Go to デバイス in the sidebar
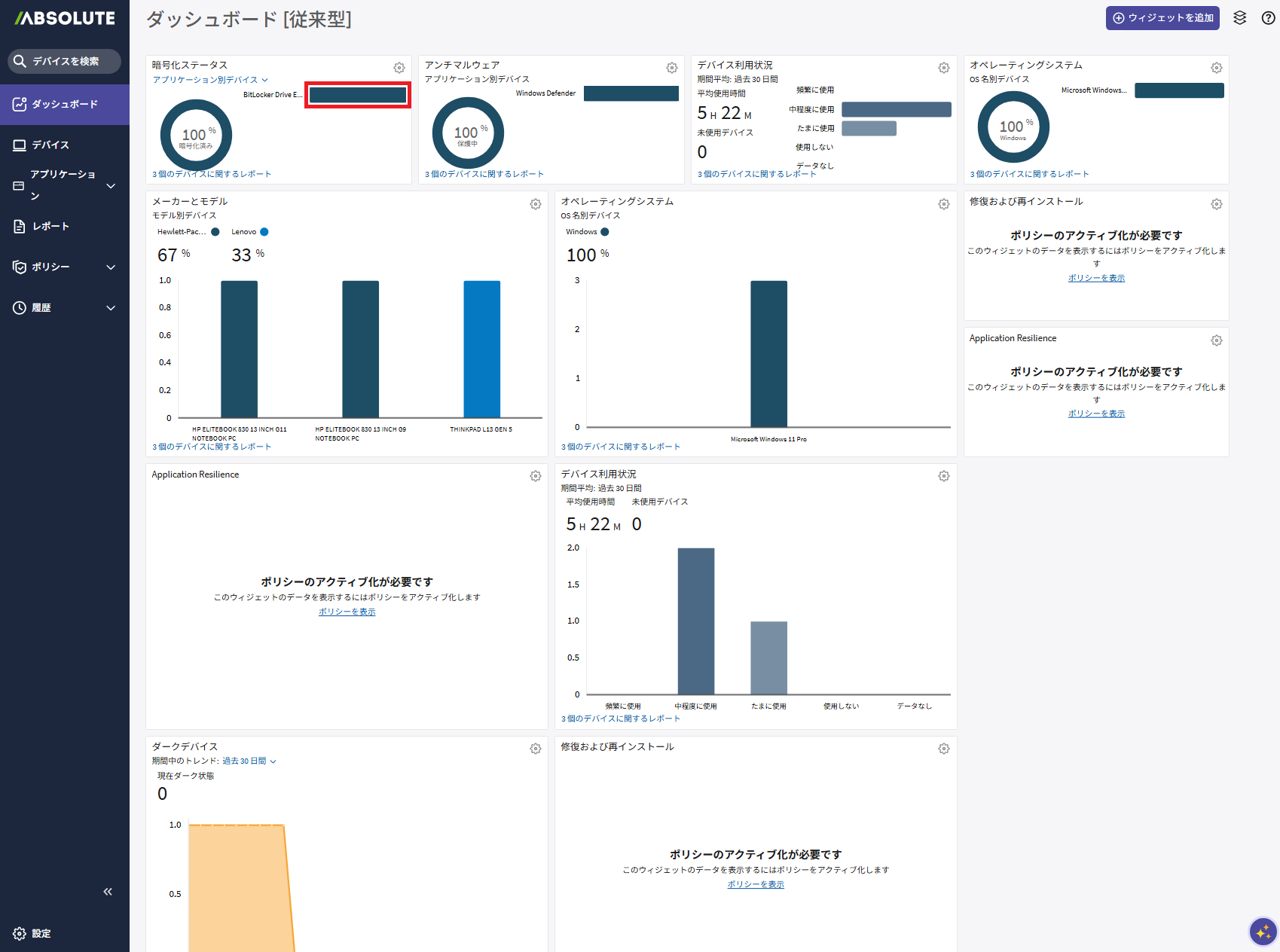1280x952 pixels. 50,145
